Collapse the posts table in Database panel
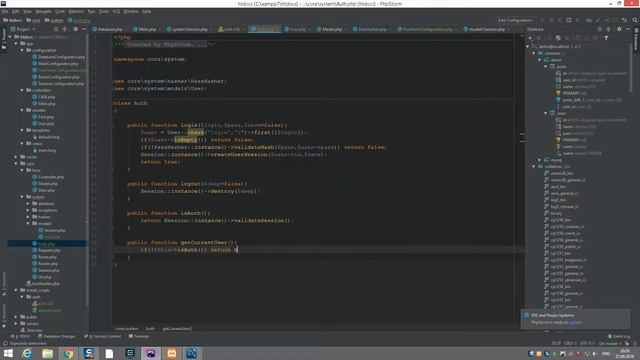The width and height of the screenshot is (640, 360). click(546, 67)
